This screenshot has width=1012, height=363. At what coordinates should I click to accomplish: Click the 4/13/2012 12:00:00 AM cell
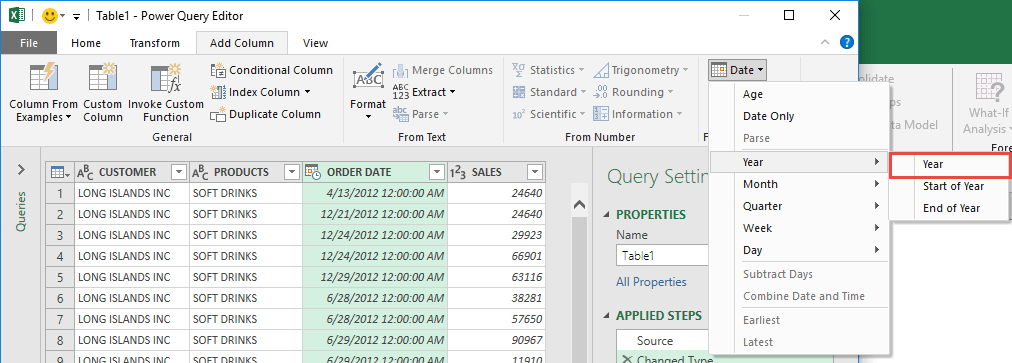[375, 193]
